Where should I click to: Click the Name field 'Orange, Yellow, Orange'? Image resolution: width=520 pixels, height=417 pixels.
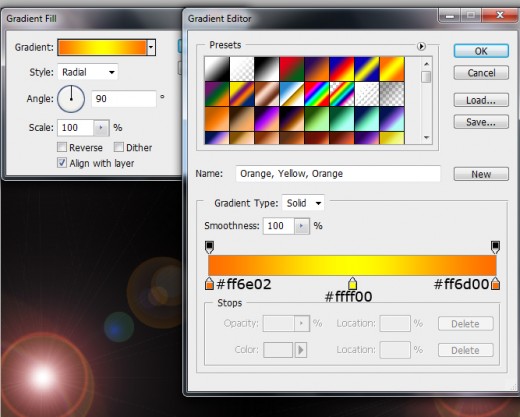[x=338, y=174]
